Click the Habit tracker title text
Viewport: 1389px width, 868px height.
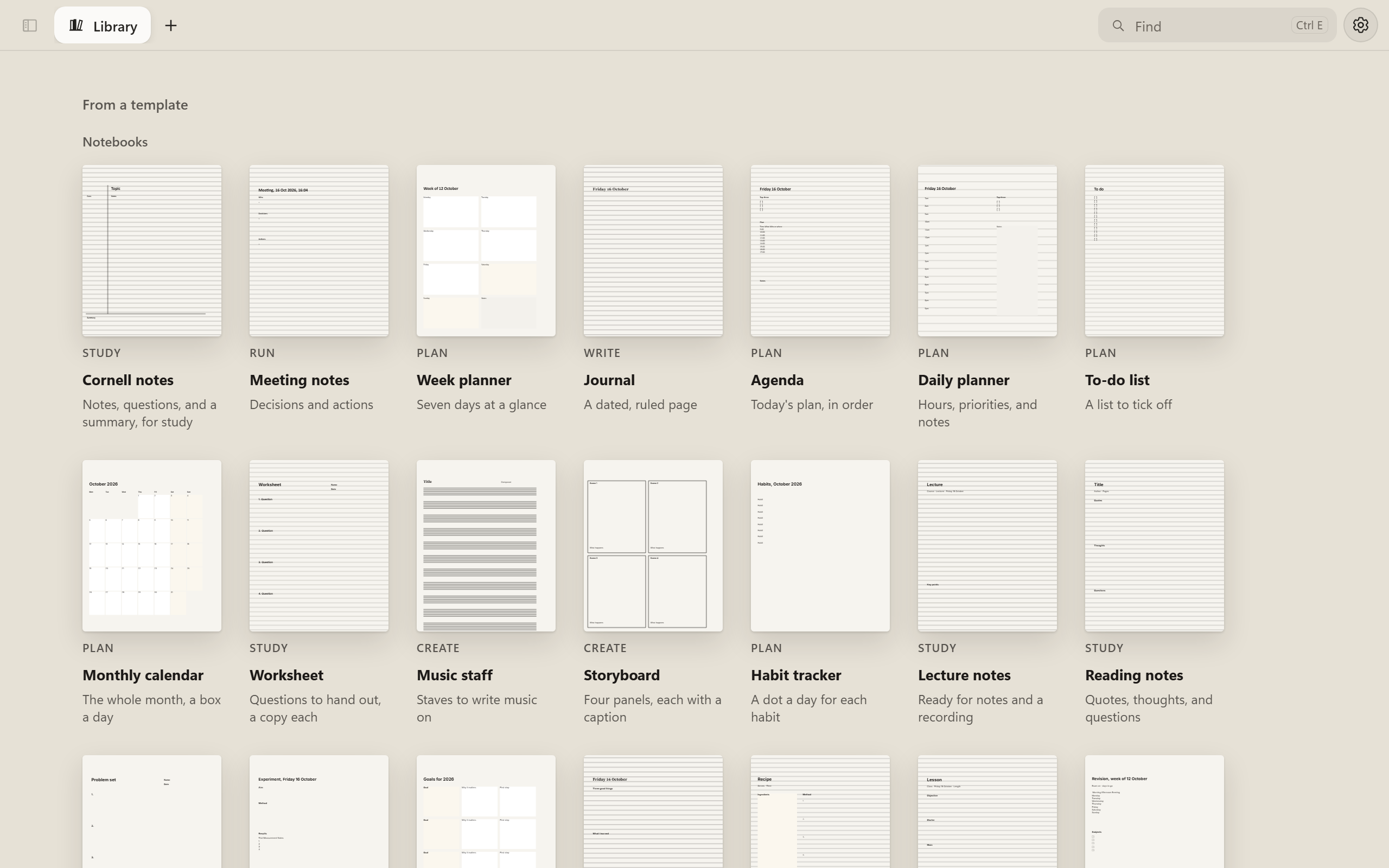(796, 675)
